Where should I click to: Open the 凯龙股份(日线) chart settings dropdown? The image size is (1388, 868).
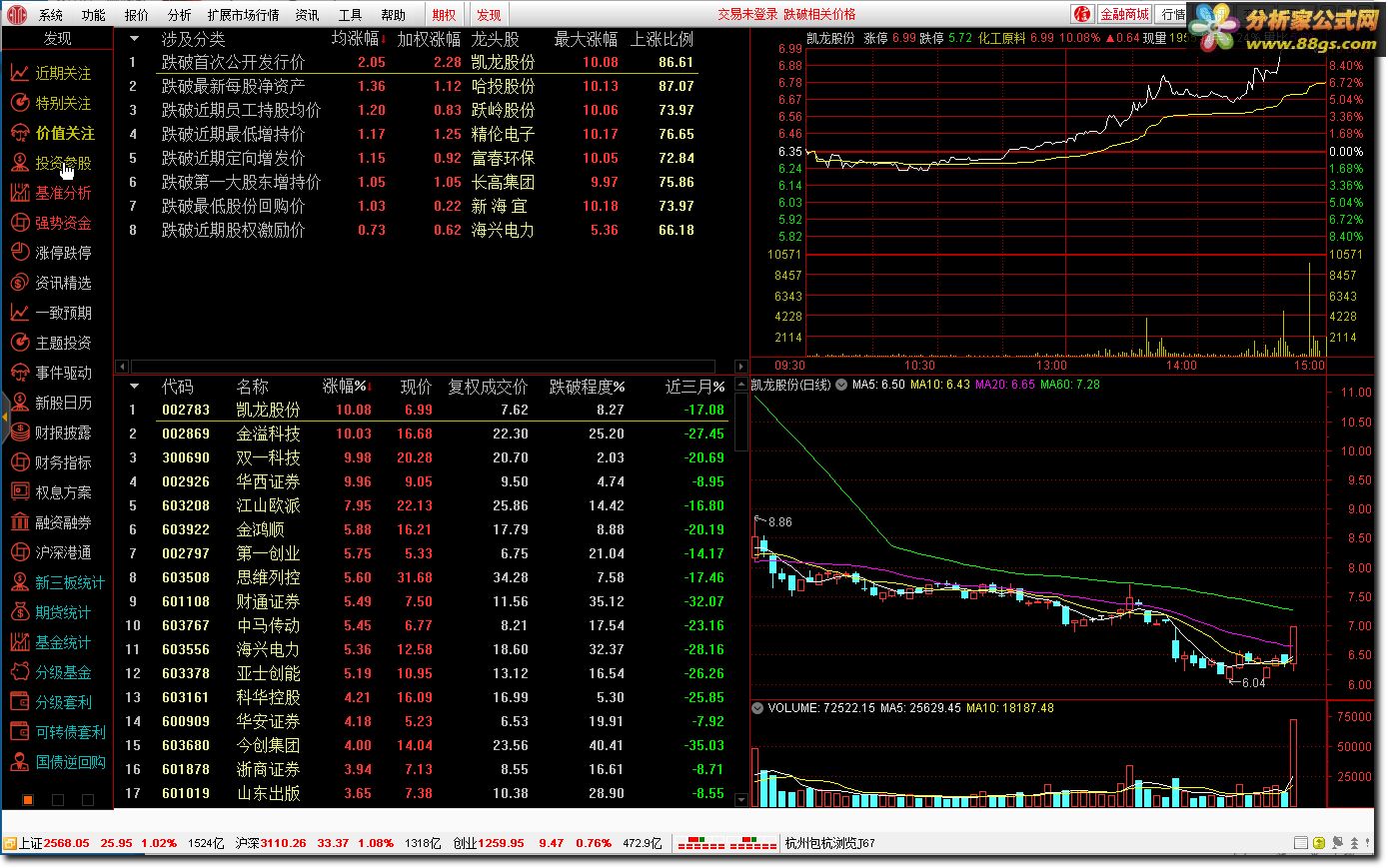841,385
